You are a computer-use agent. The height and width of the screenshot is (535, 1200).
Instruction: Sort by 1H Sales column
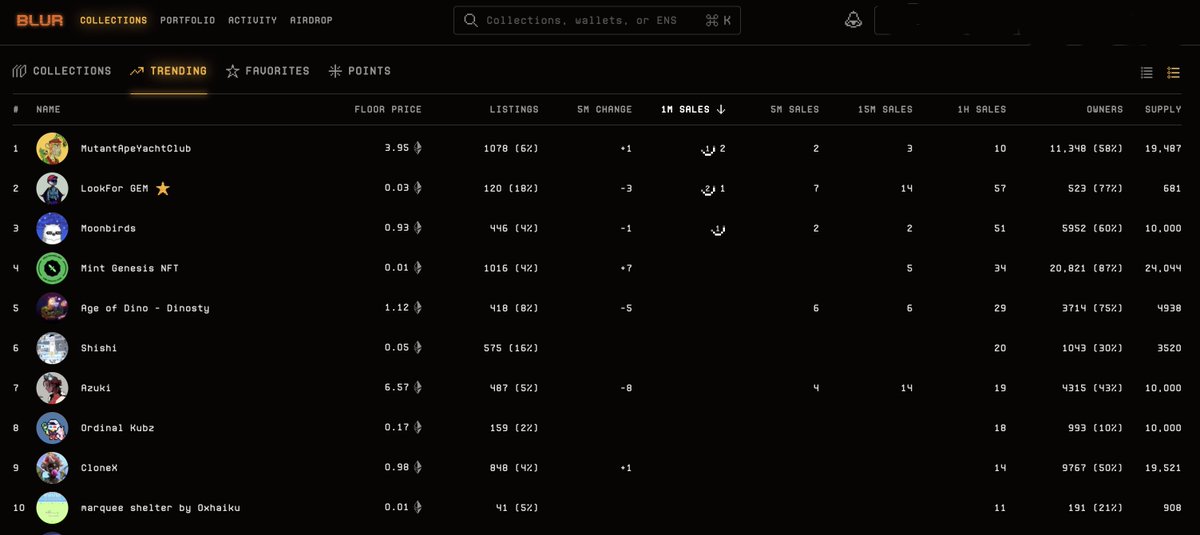(982, 109)
